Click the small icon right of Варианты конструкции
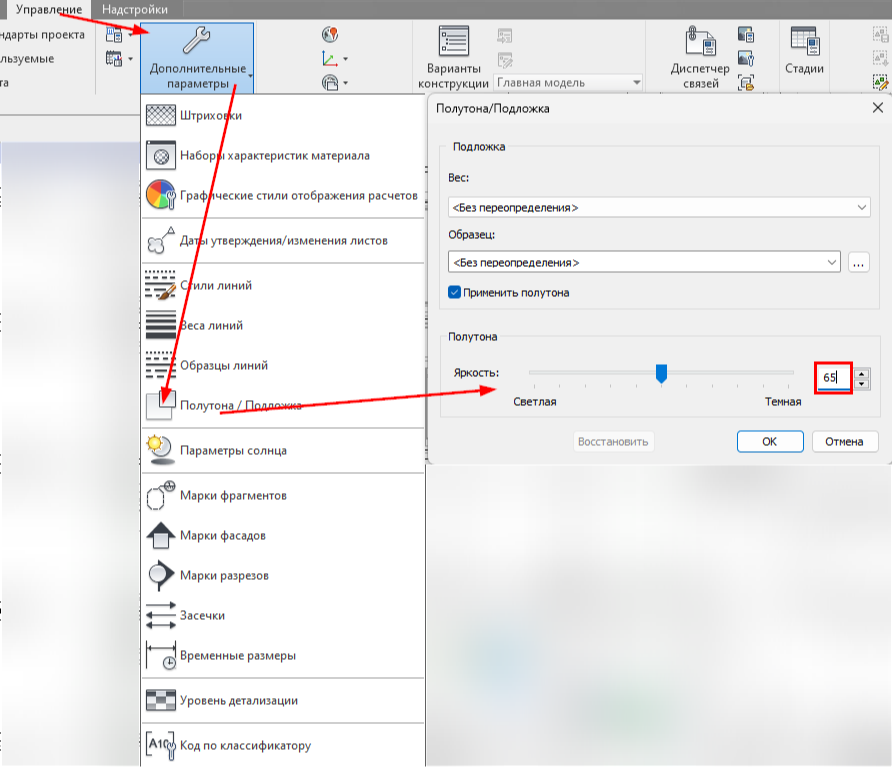This screenshot has height=767, width=892. (505, 36)
